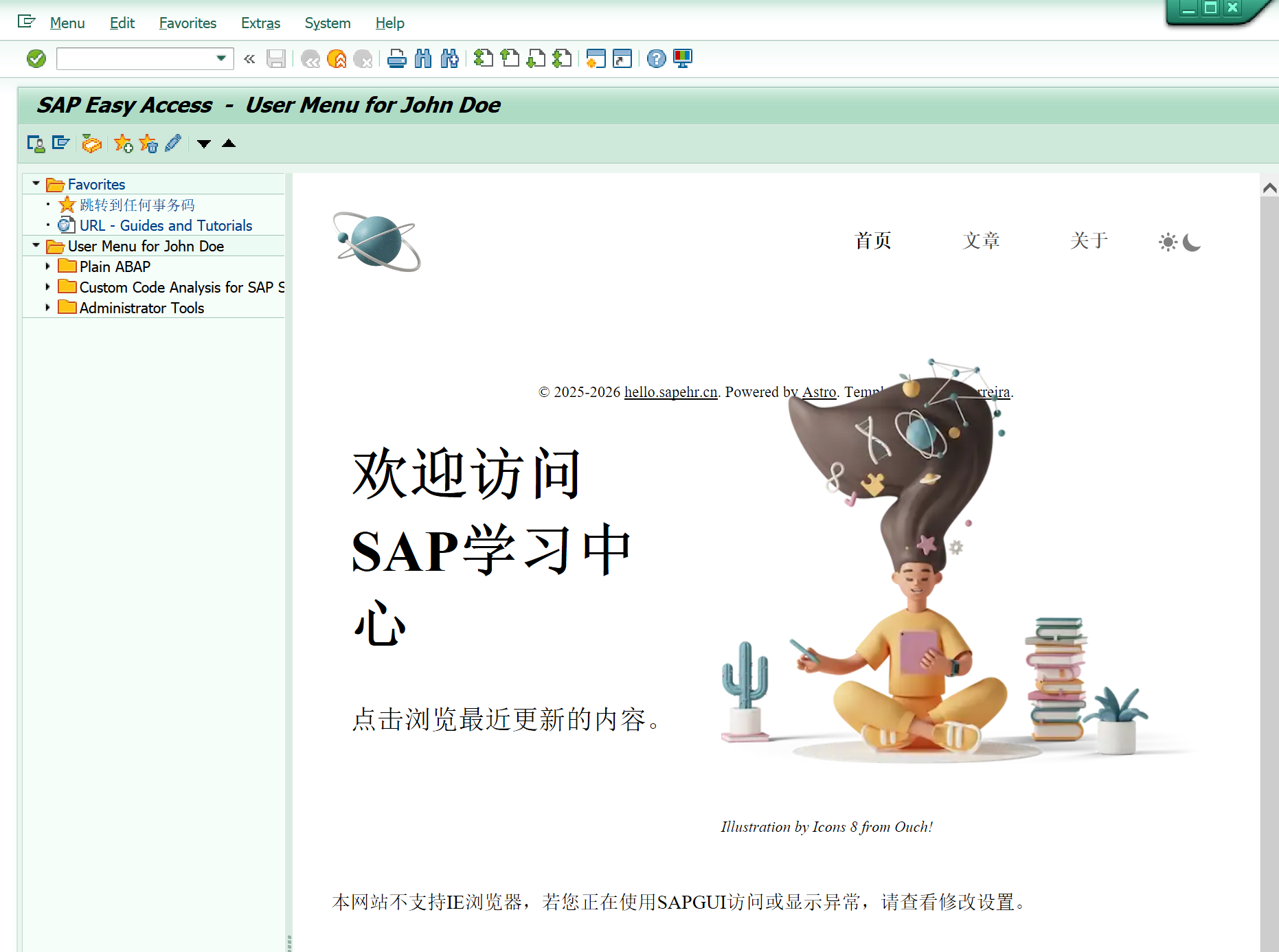1279x952 pixels.
Task: Click the Find binoculars icon
Action: coord(423,59)
